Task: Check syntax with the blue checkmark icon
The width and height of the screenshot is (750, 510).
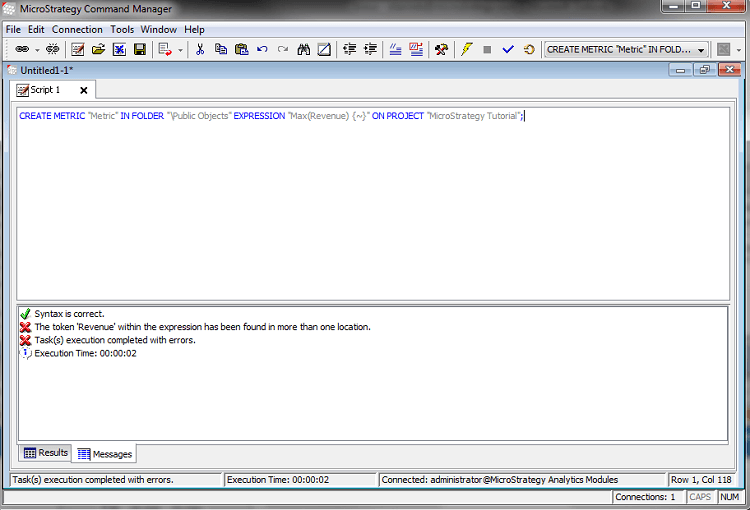Action: (x=508, y=49)
